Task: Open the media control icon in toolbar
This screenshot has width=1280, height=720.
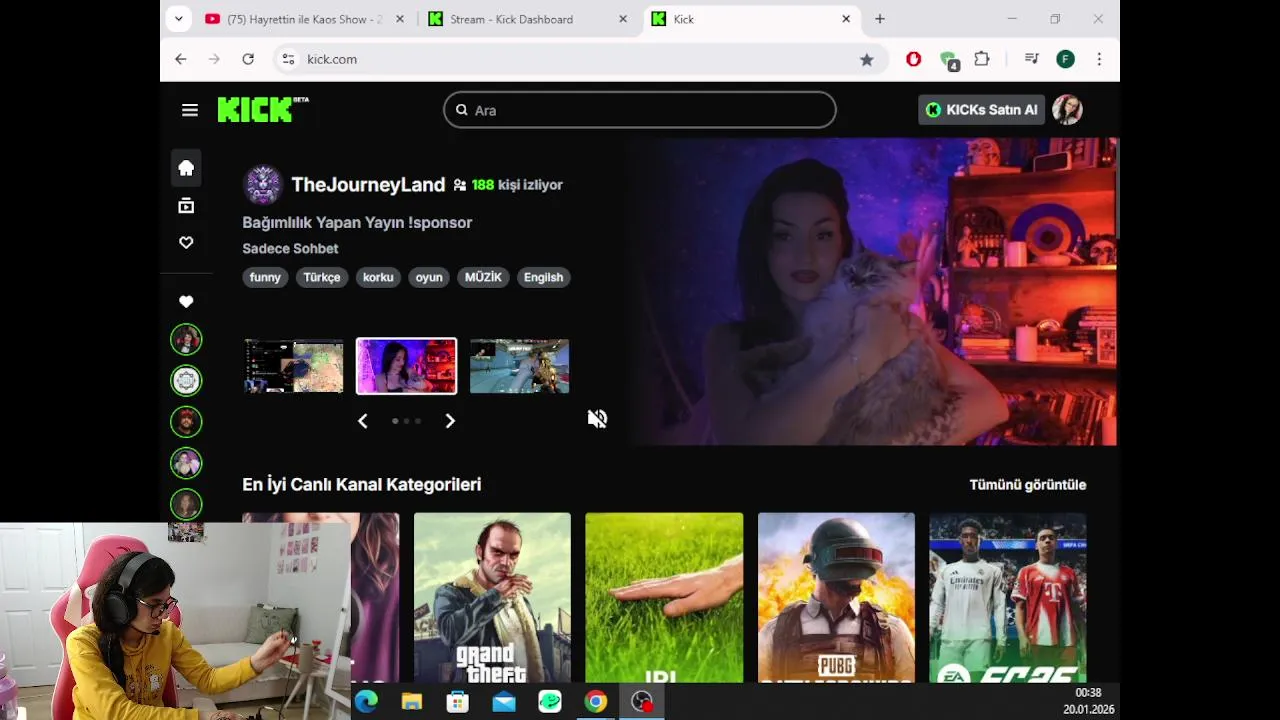Action: click(1031, 59)
